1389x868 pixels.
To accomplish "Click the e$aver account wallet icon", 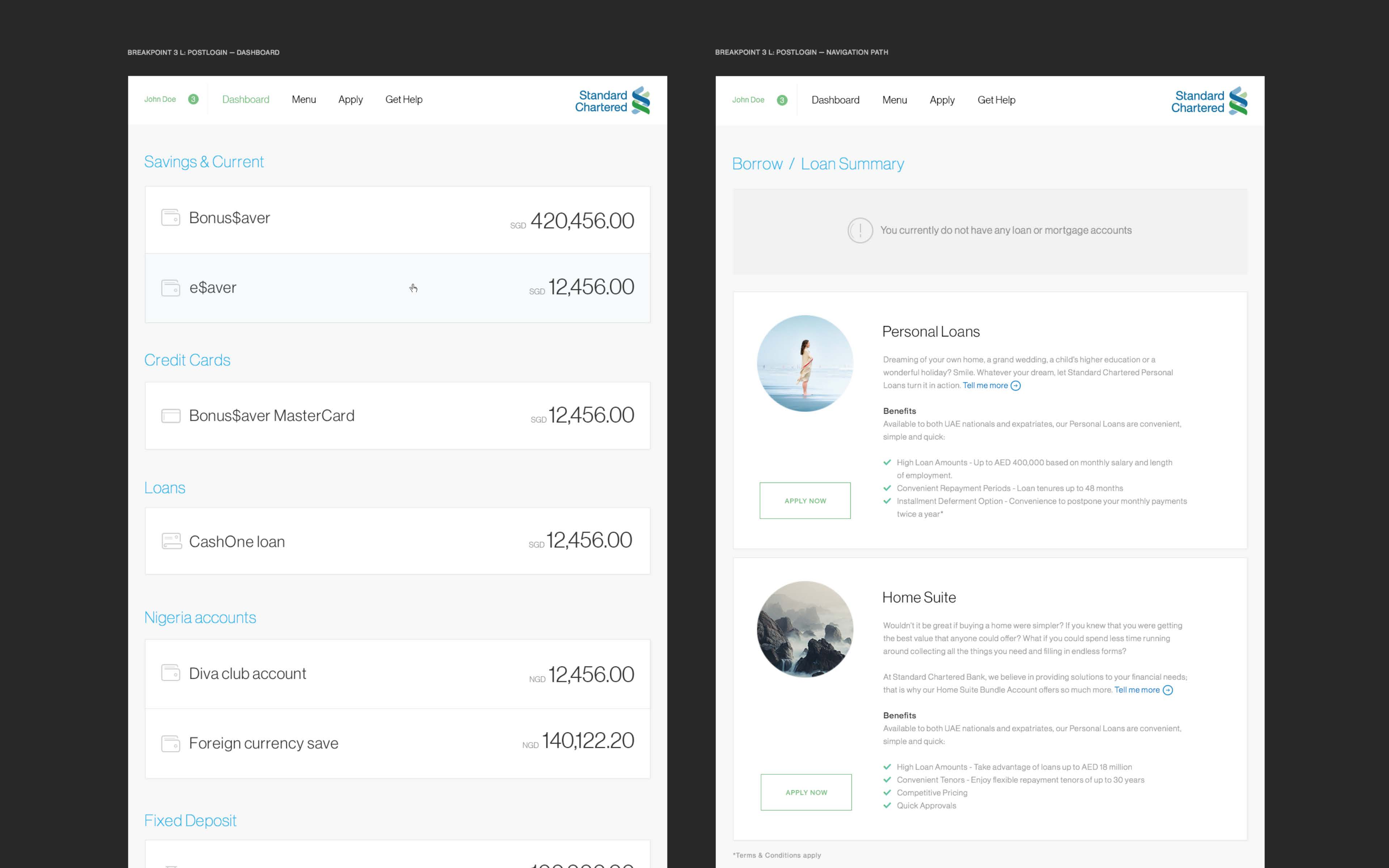I will point(170,288).
